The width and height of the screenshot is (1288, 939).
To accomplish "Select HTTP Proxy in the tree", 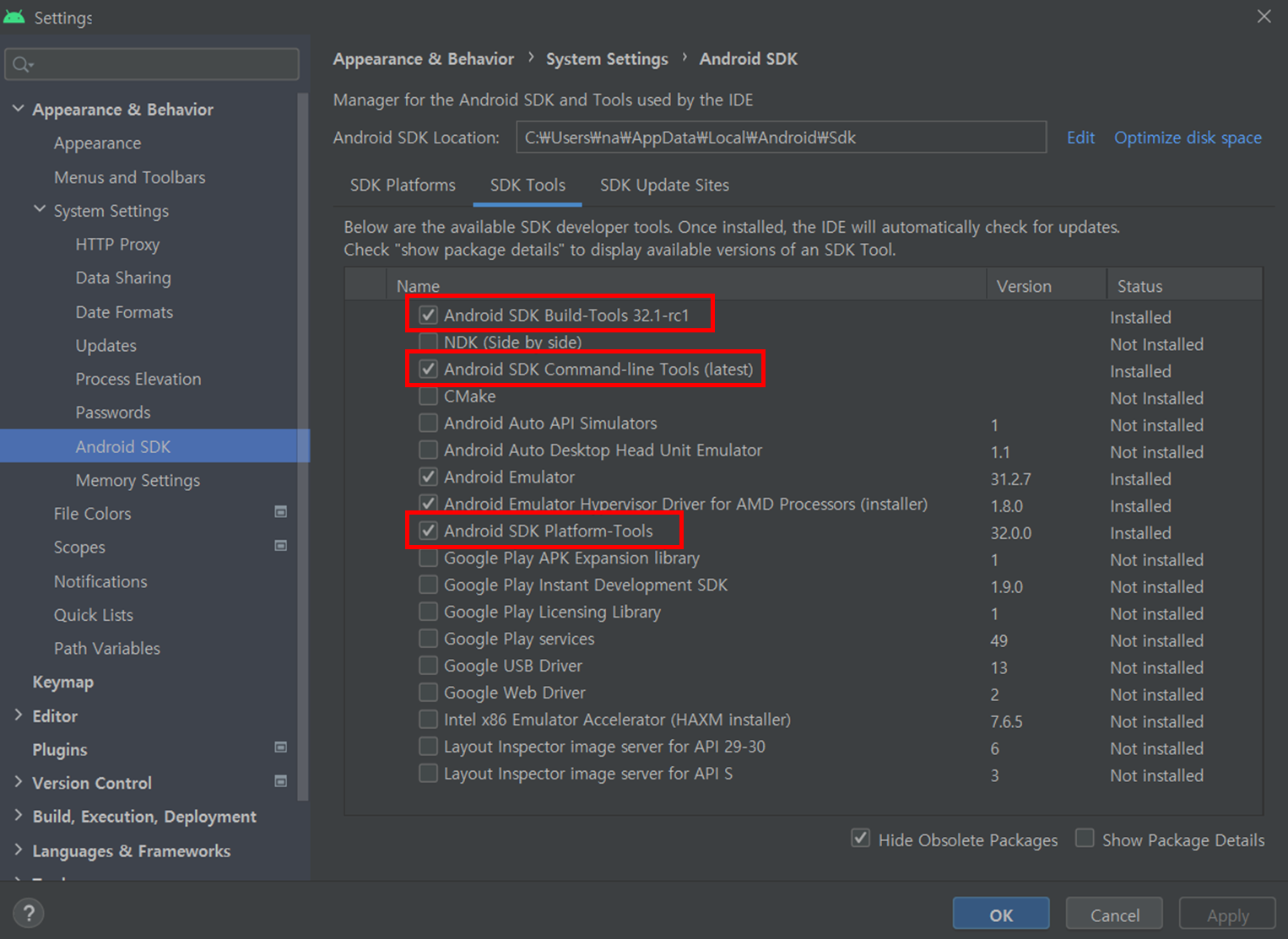I will tap(117, 245).
